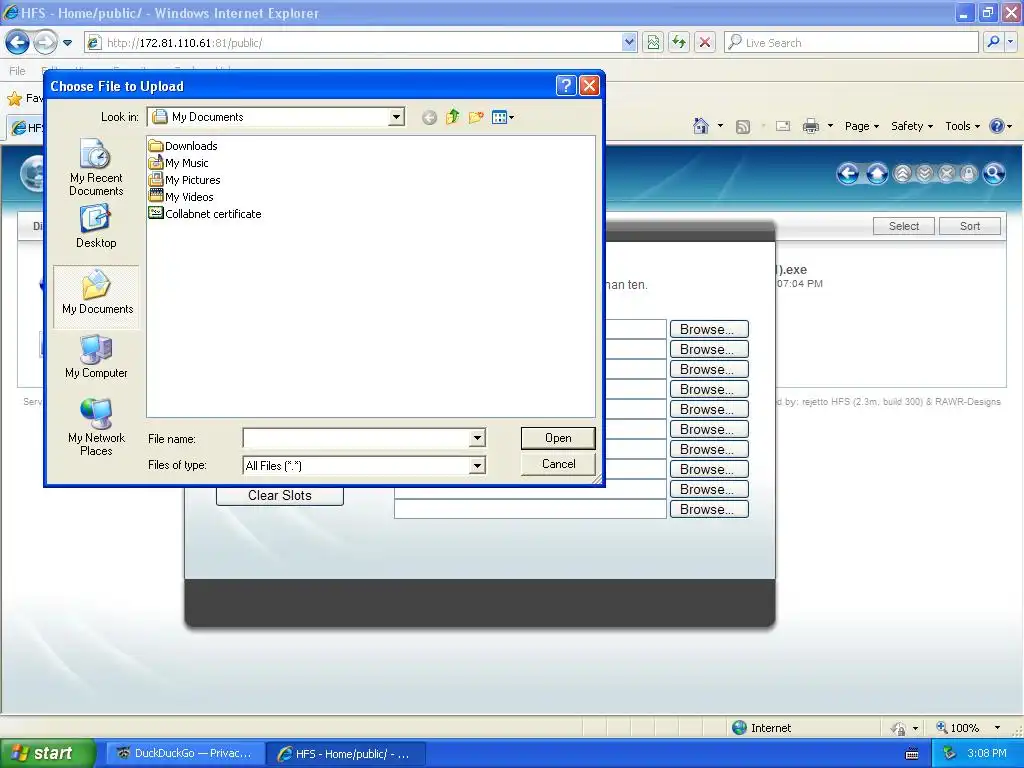Click the red Stop loading icon
The image size is (1024, 768).
(705, 42)
